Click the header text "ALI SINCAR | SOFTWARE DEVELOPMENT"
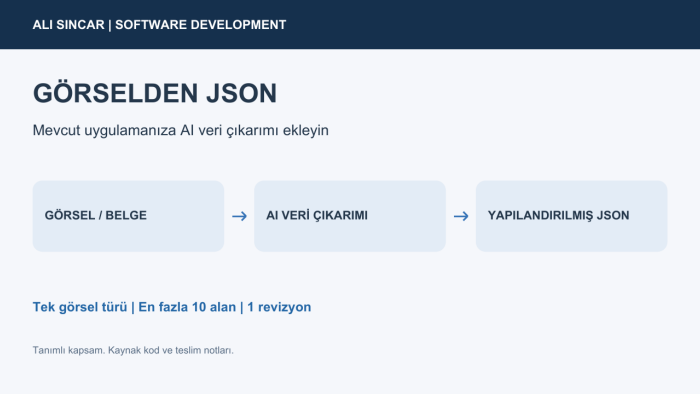 pos(159,25)
